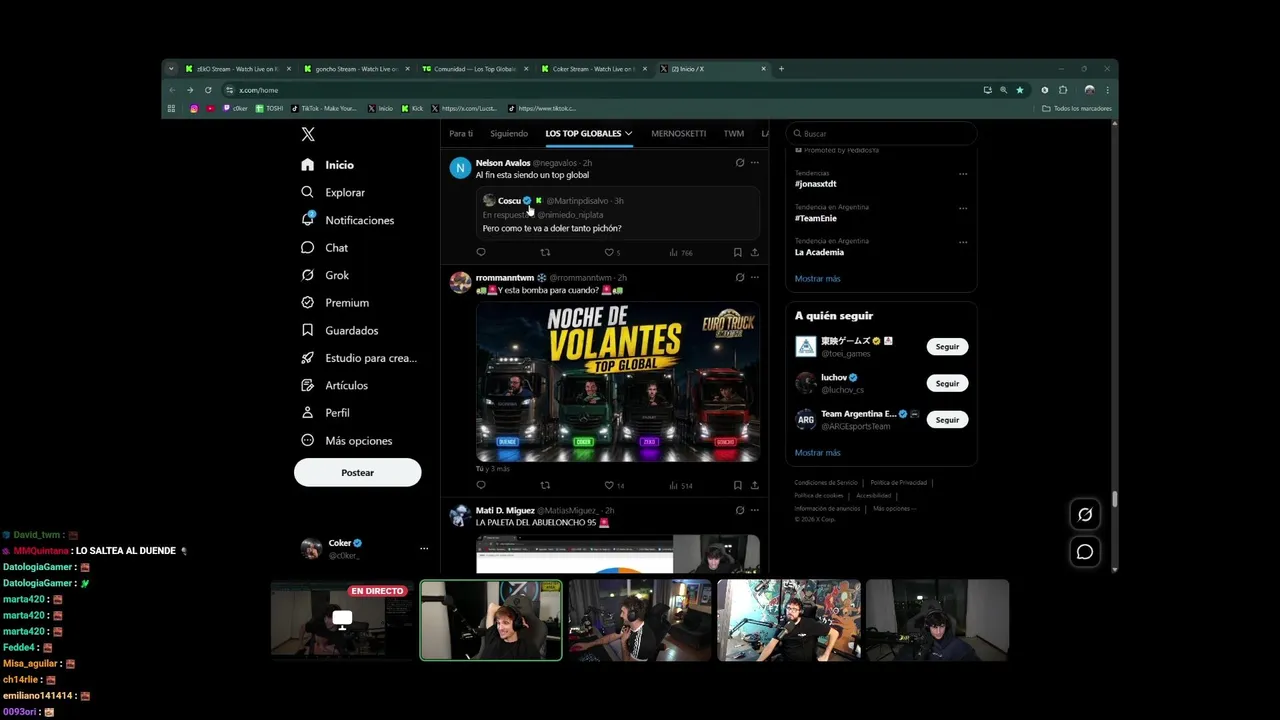Viewport: 1280px width, 720px height.
Task: Click the x.com/home address bar
Action: 600,90
